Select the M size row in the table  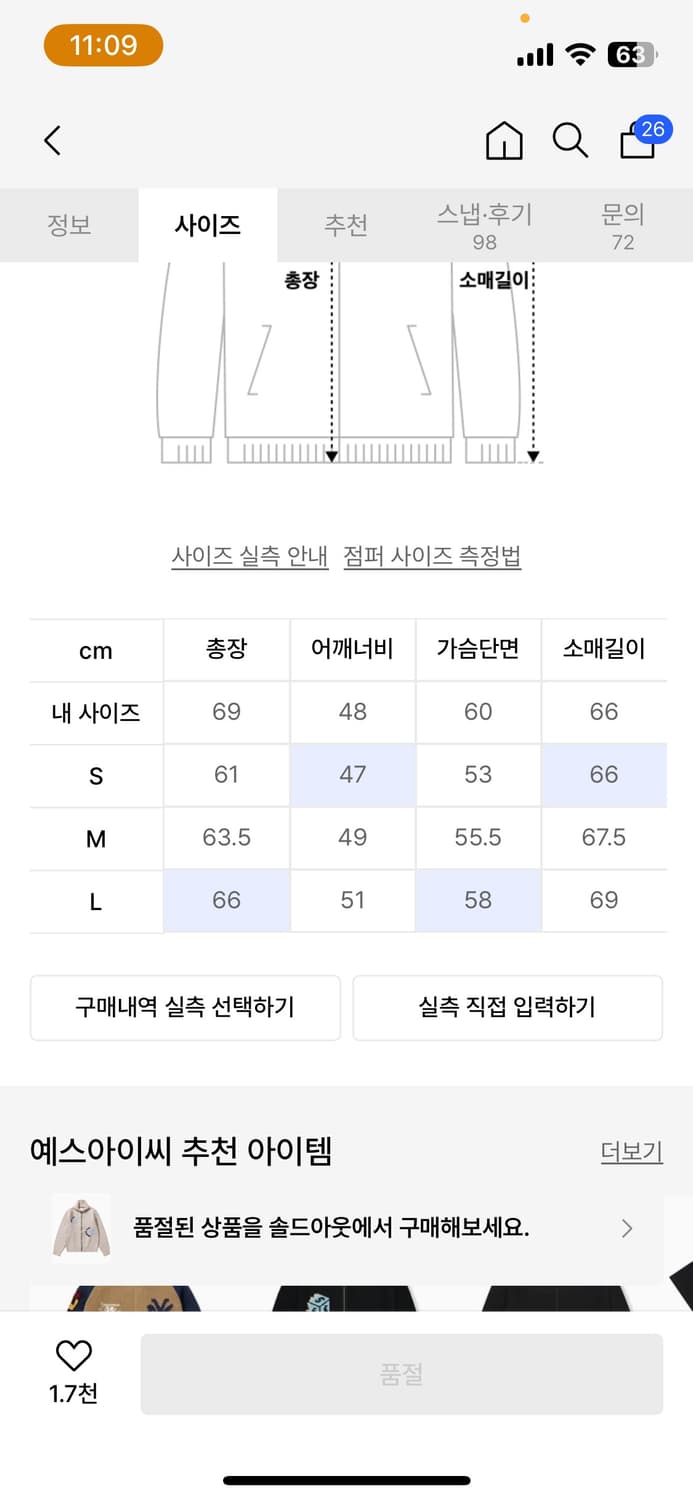pos(95,837)
